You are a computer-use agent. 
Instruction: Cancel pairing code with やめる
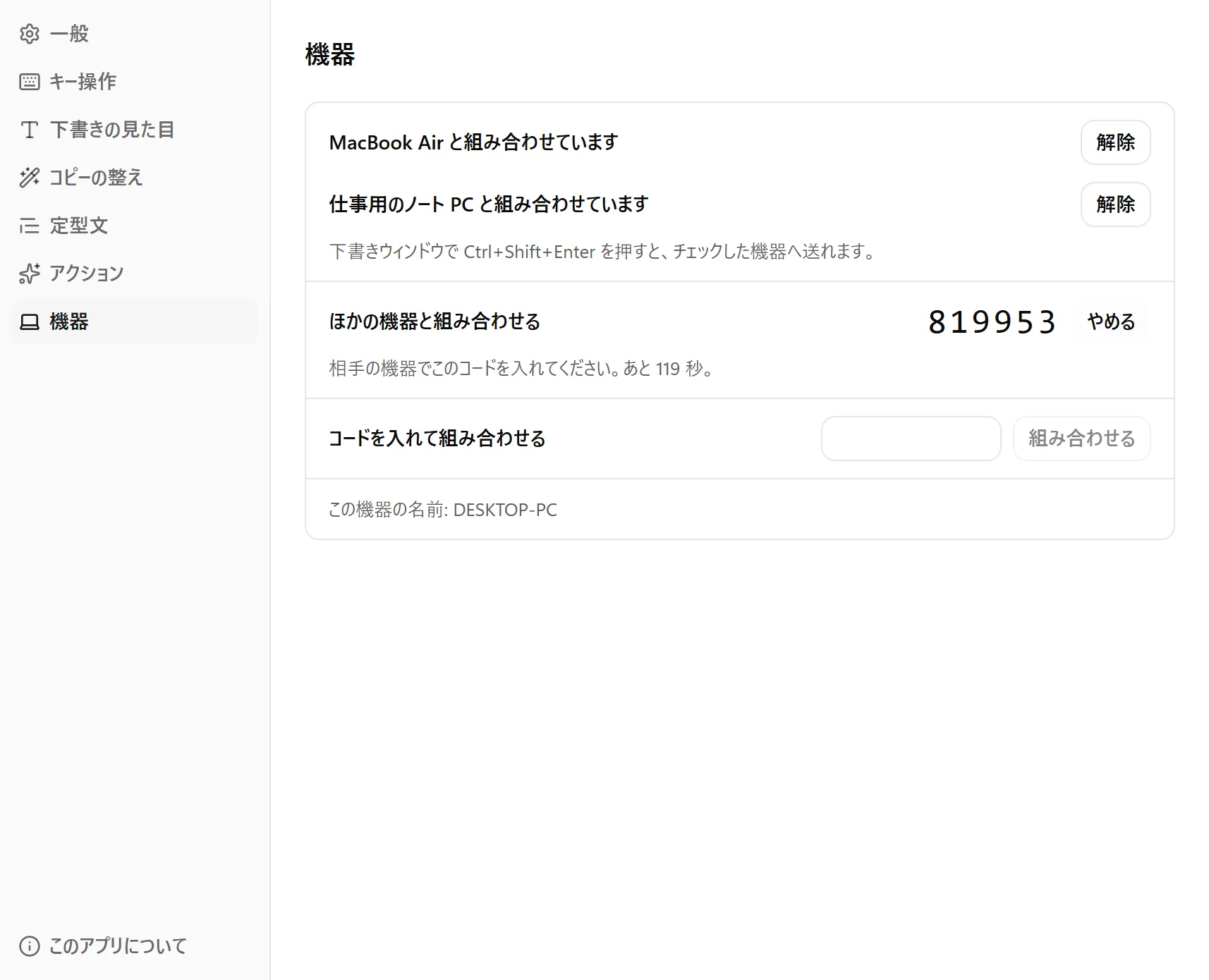1111,321
